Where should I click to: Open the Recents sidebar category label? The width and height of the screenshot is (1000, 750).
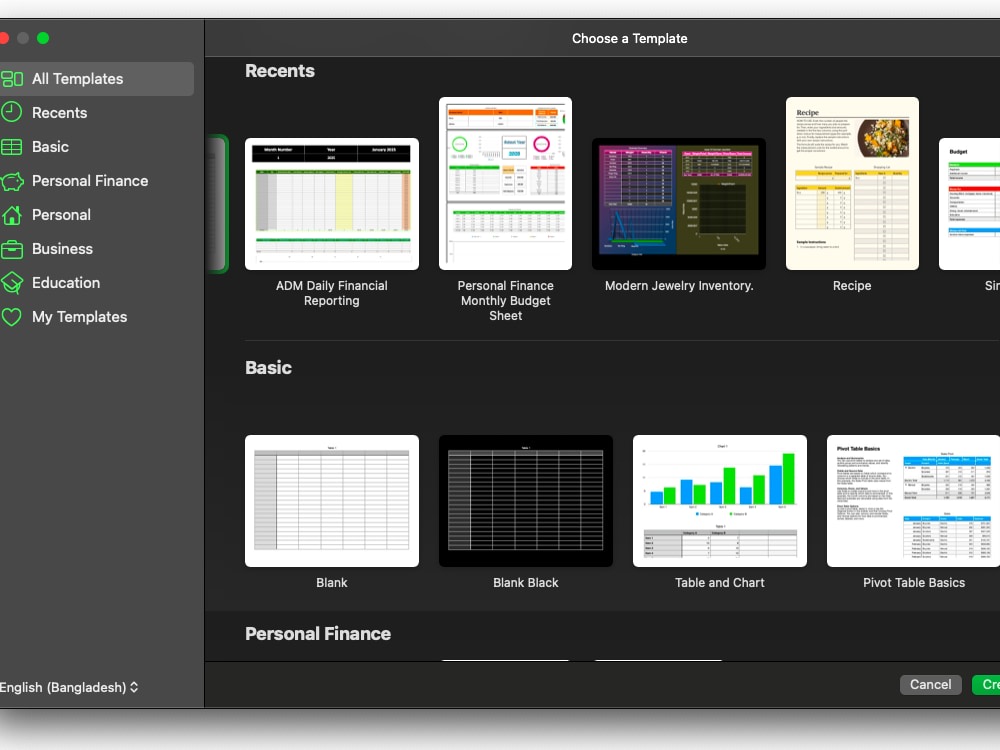(x=59, y=113)
